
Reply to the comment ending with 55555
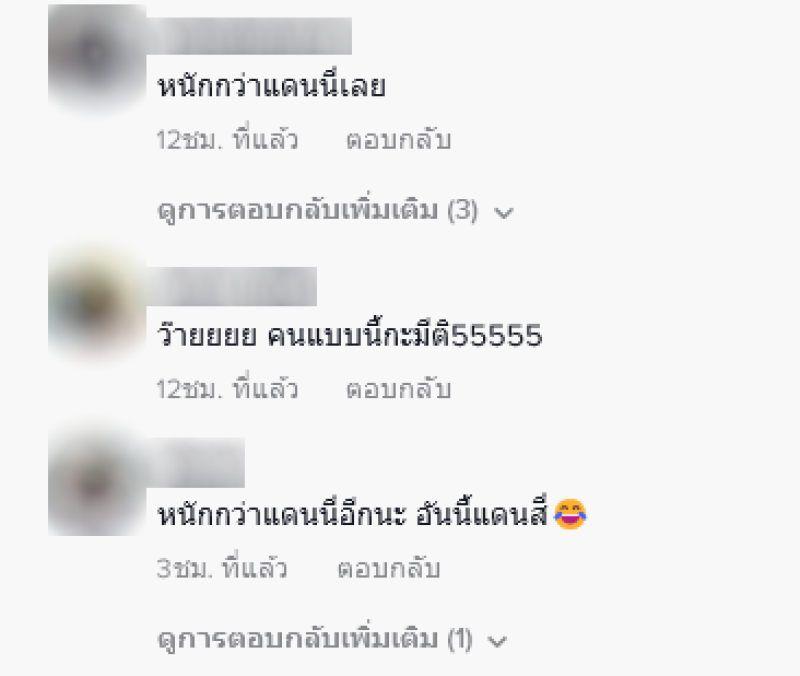pos(398,389)
